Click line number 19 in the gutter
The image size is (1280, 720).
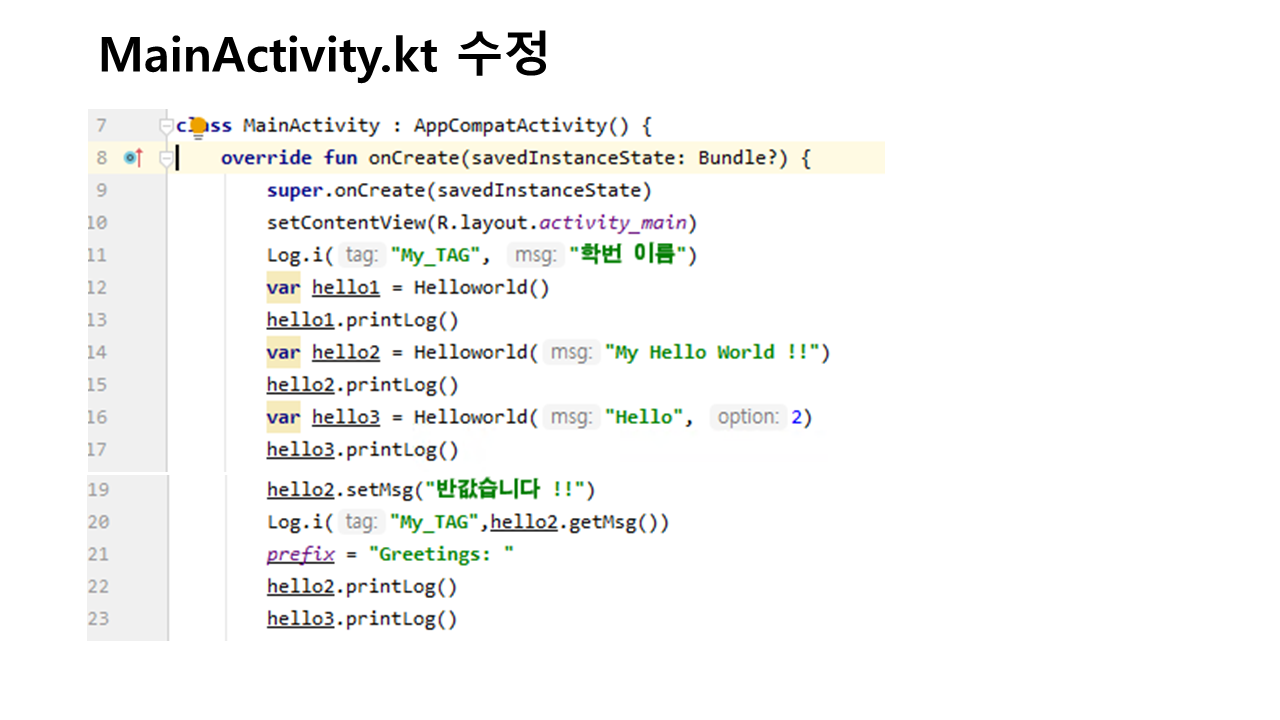pos(99,490)
